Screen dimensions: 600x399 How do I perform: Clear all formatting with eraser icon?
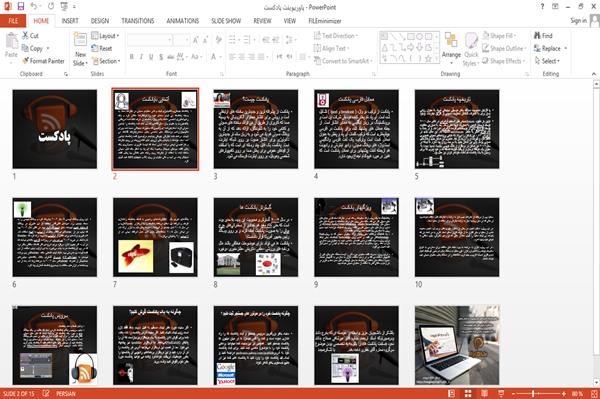point(218,40)
